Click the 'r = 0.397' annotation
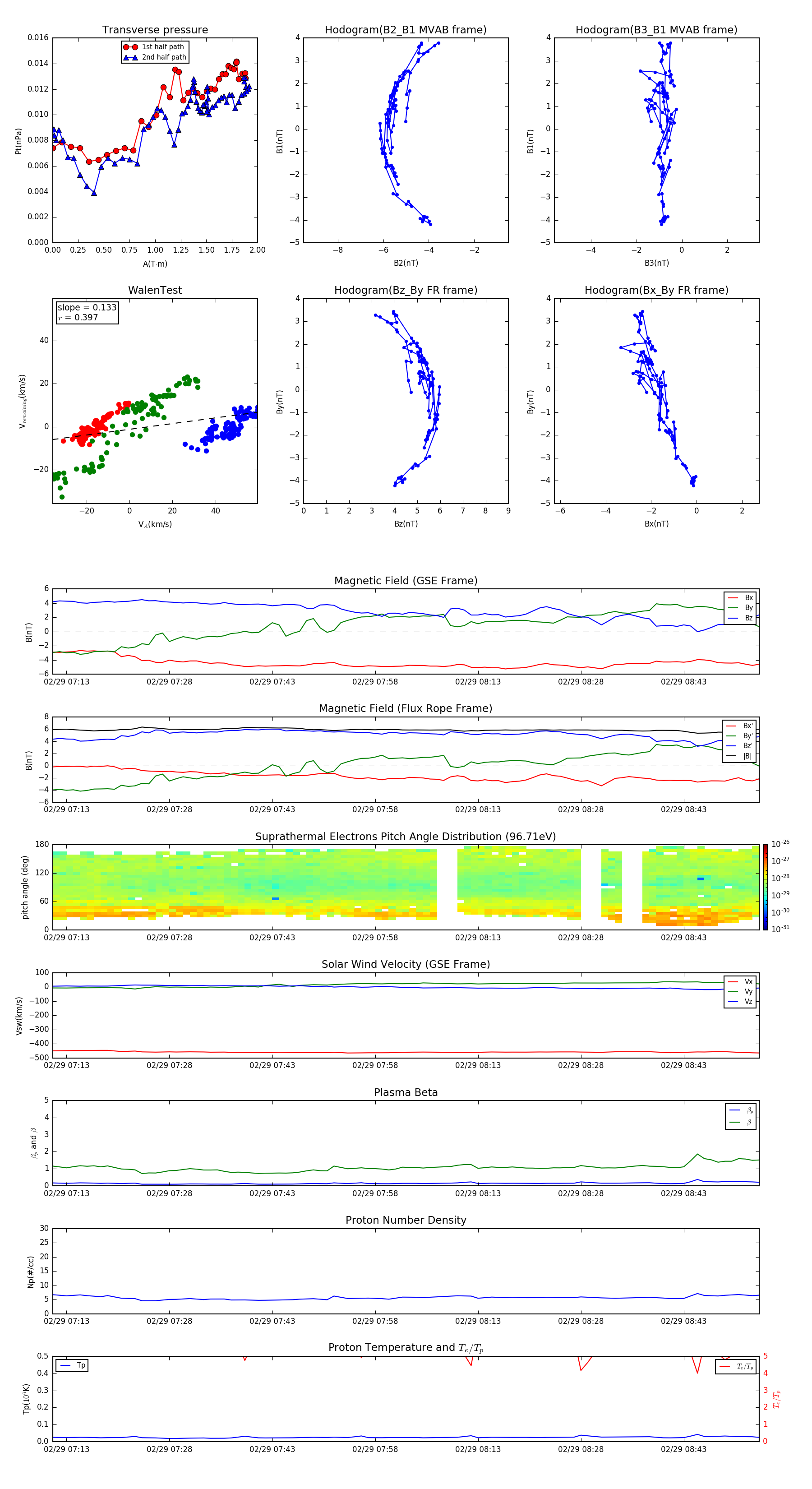This screenshot has height=1489, width=812. point(78,317)
